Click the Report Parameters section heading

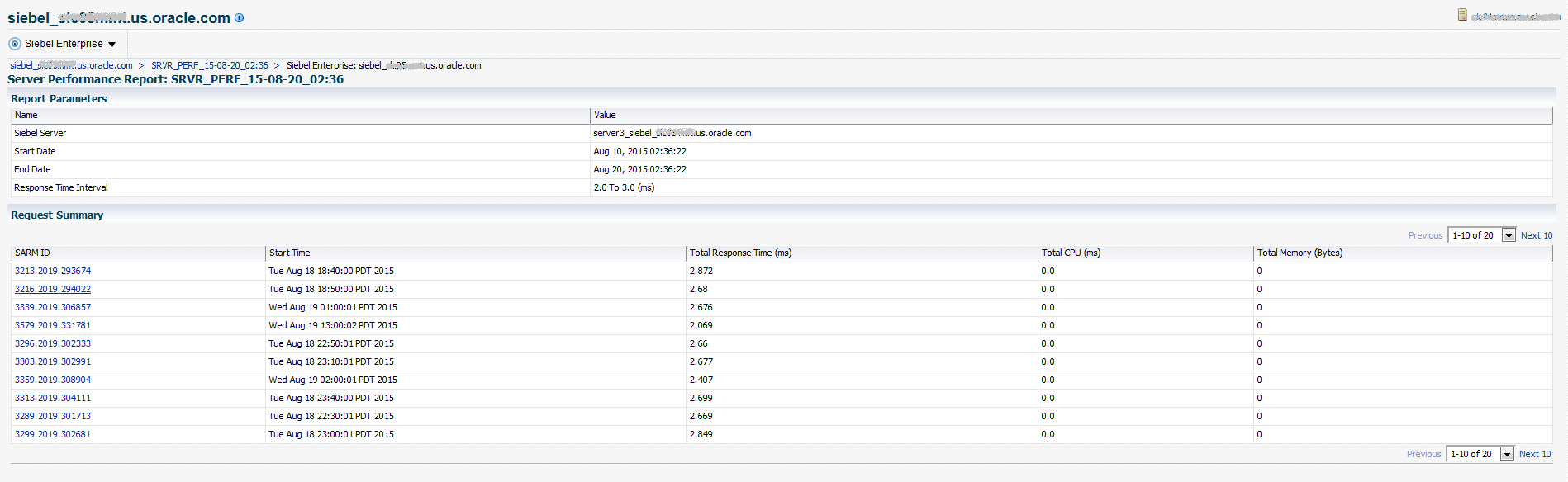(x=59, y=98)
